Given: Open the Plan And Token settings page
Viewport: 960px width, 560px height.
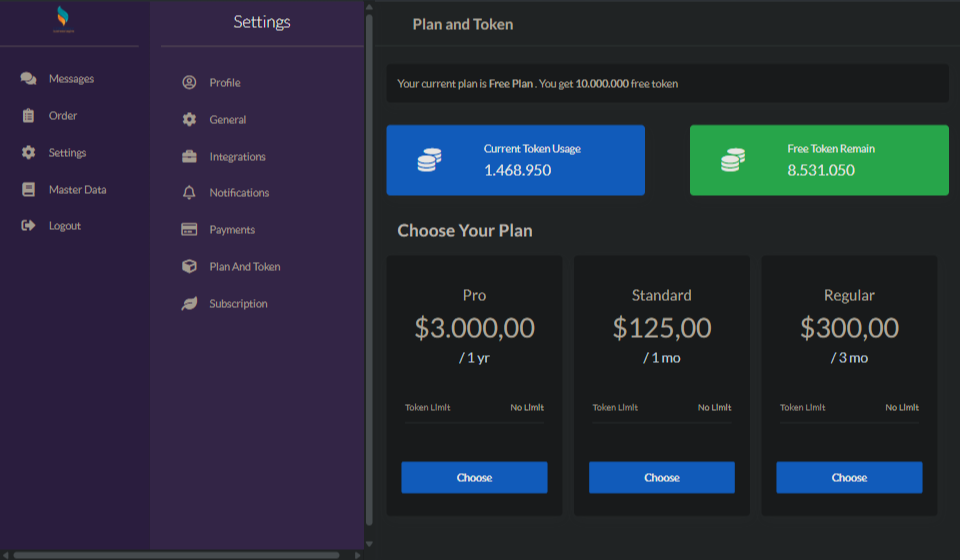Looking at the screenshot, I should pos(244,267).
